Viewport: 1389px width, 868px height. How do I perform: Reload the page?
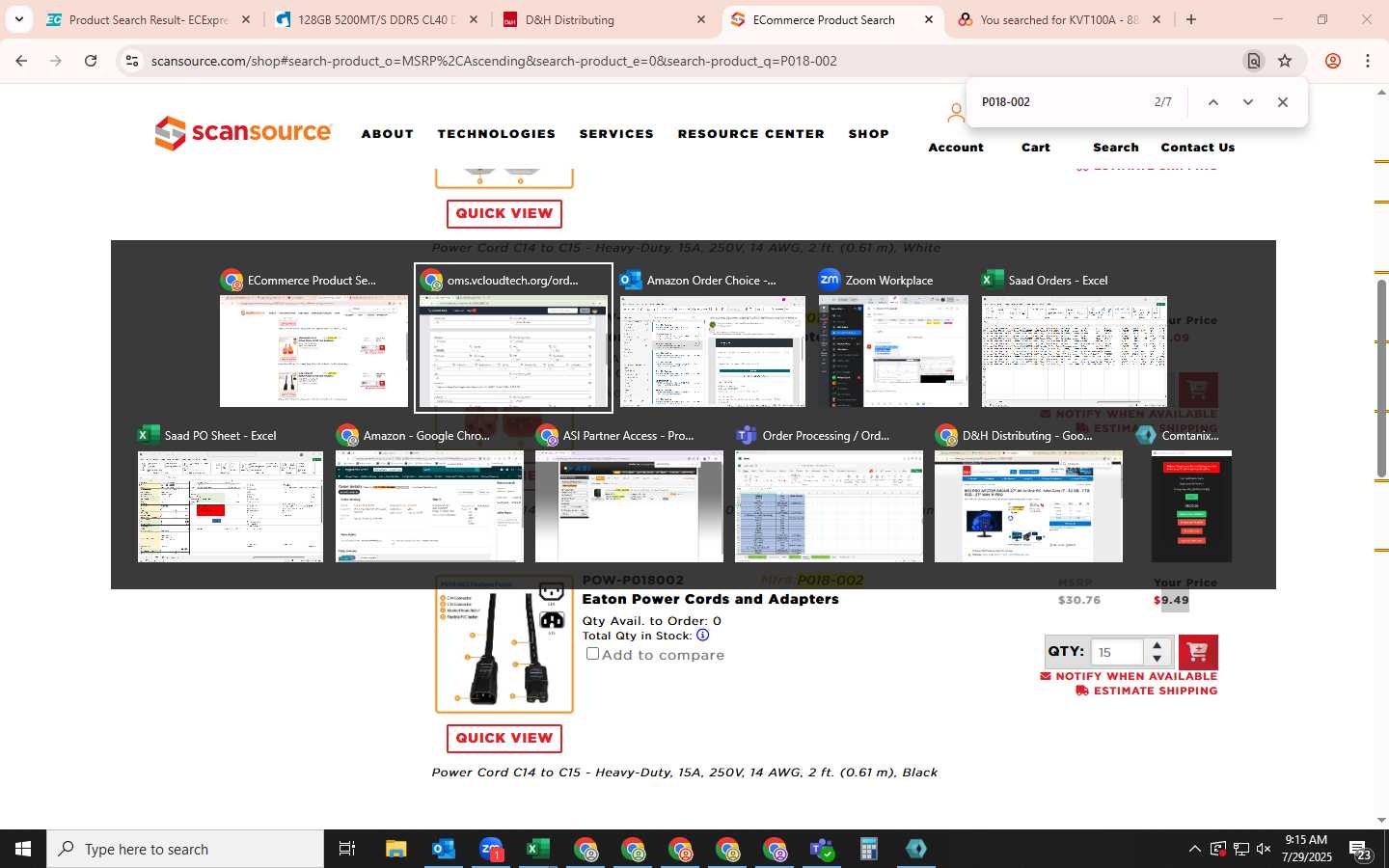[91, 61]
